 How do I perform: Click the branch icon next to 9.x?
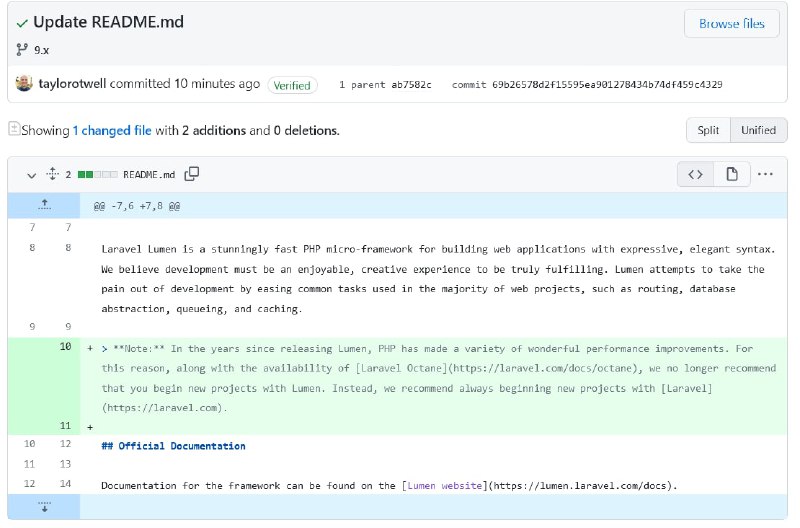[22, 49]
